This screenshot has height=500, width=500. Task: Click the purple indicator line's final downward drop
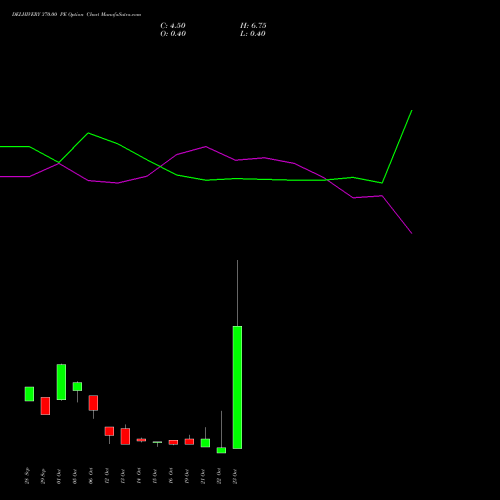coord(397,214)
